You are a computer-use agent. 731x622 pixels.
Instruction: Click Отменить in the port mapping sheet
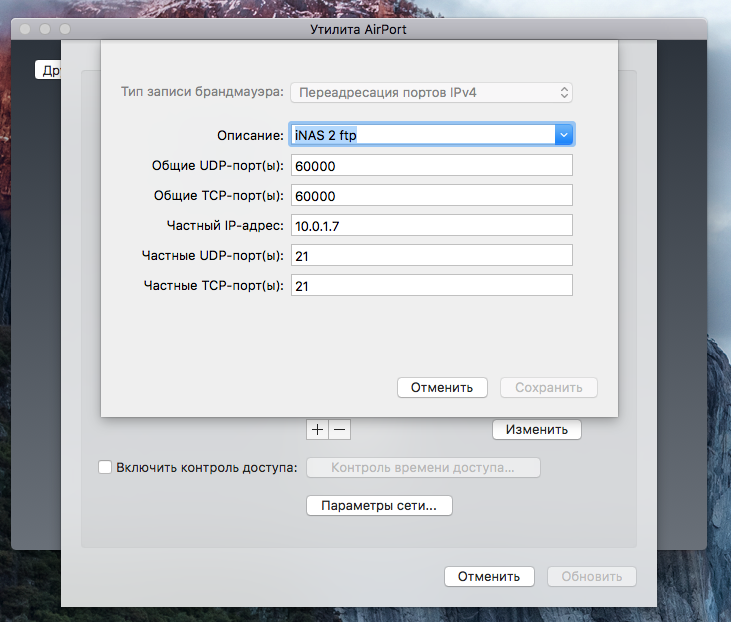point(442,387)
